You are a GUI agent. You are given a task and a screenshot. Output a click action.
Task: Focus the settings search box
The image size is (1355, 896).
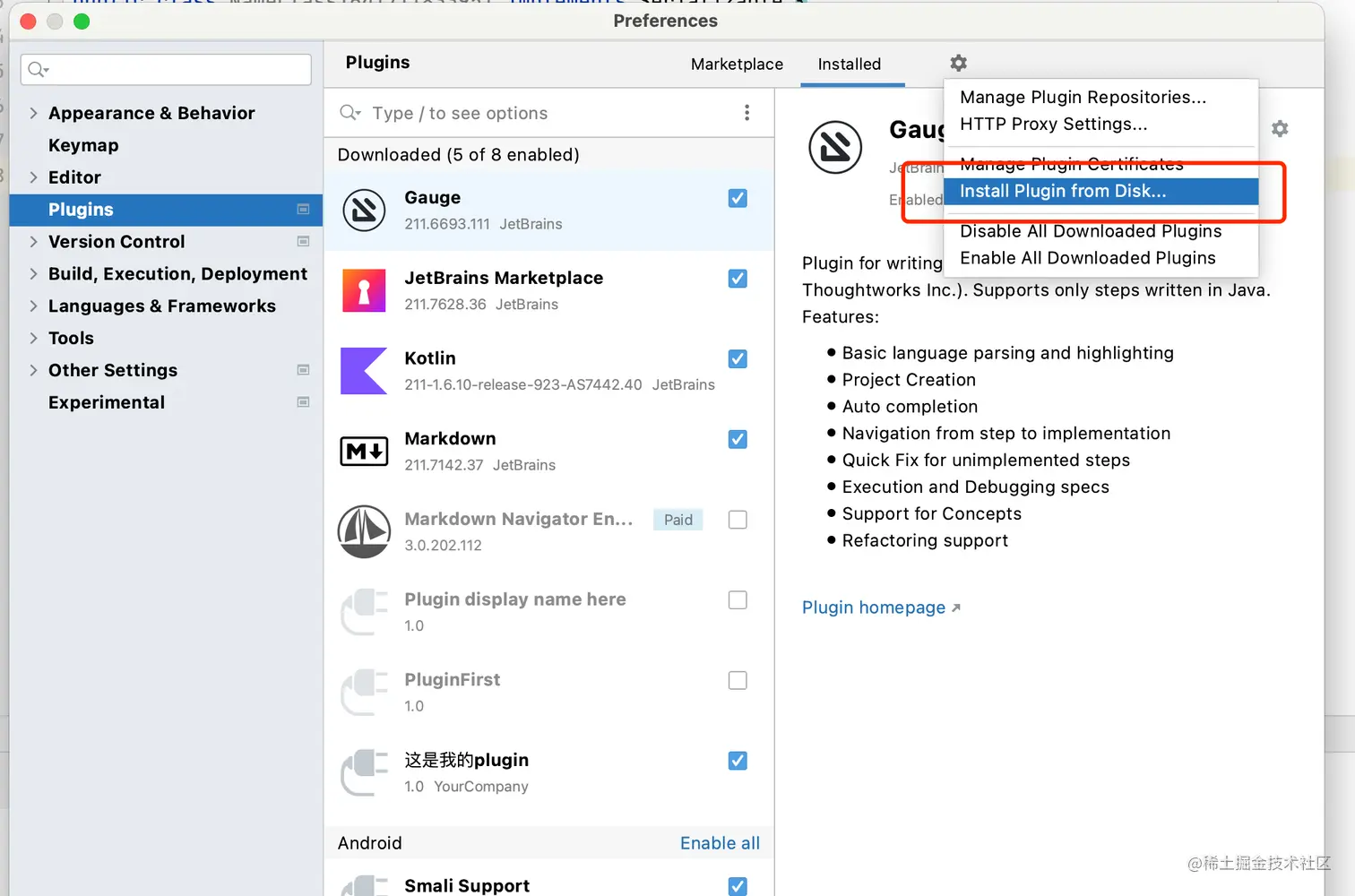tap(166, 69)
